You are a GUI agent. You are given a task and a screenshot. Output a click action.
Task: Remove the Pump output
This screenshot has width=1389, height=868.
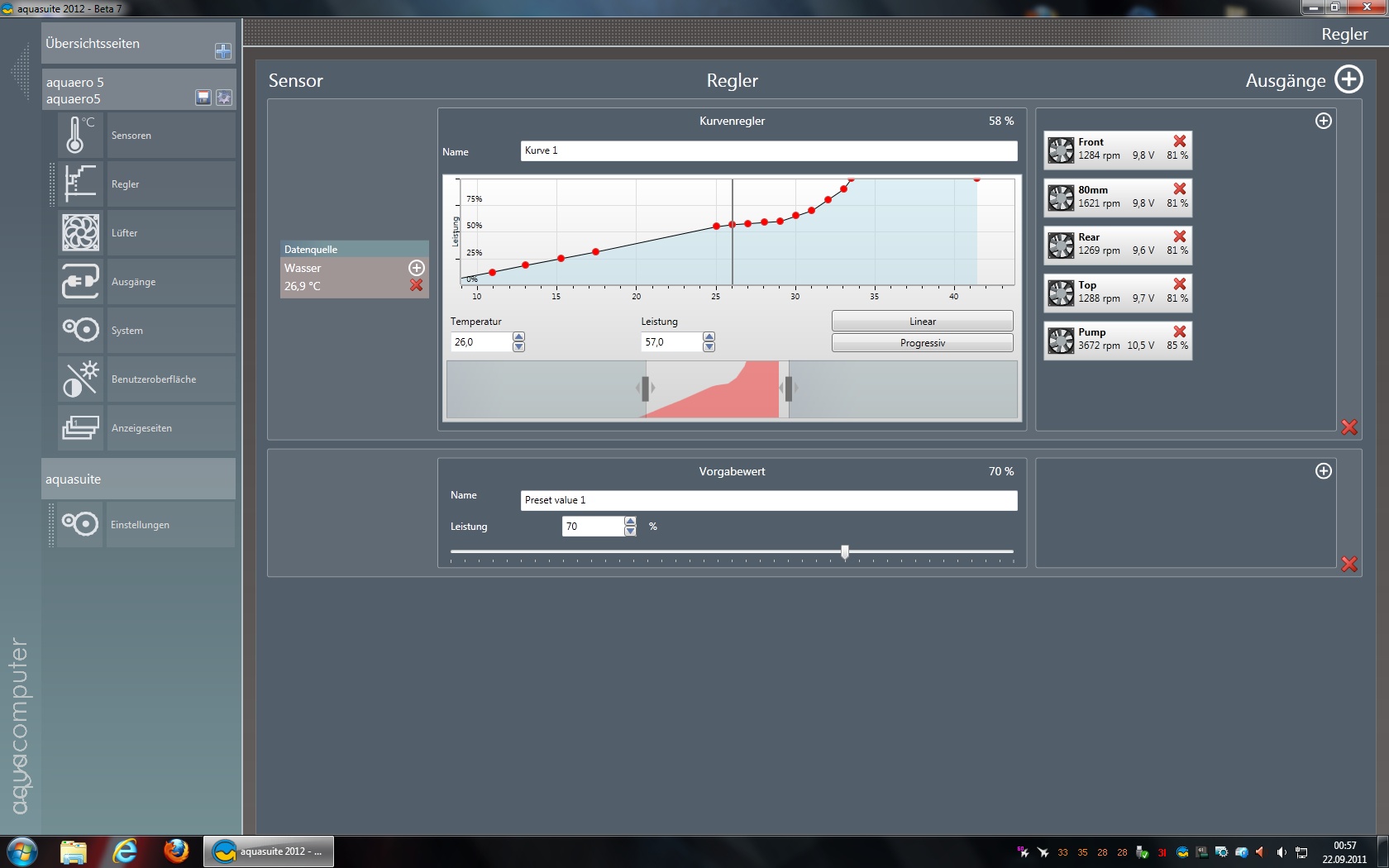[x=1180, y=331]
